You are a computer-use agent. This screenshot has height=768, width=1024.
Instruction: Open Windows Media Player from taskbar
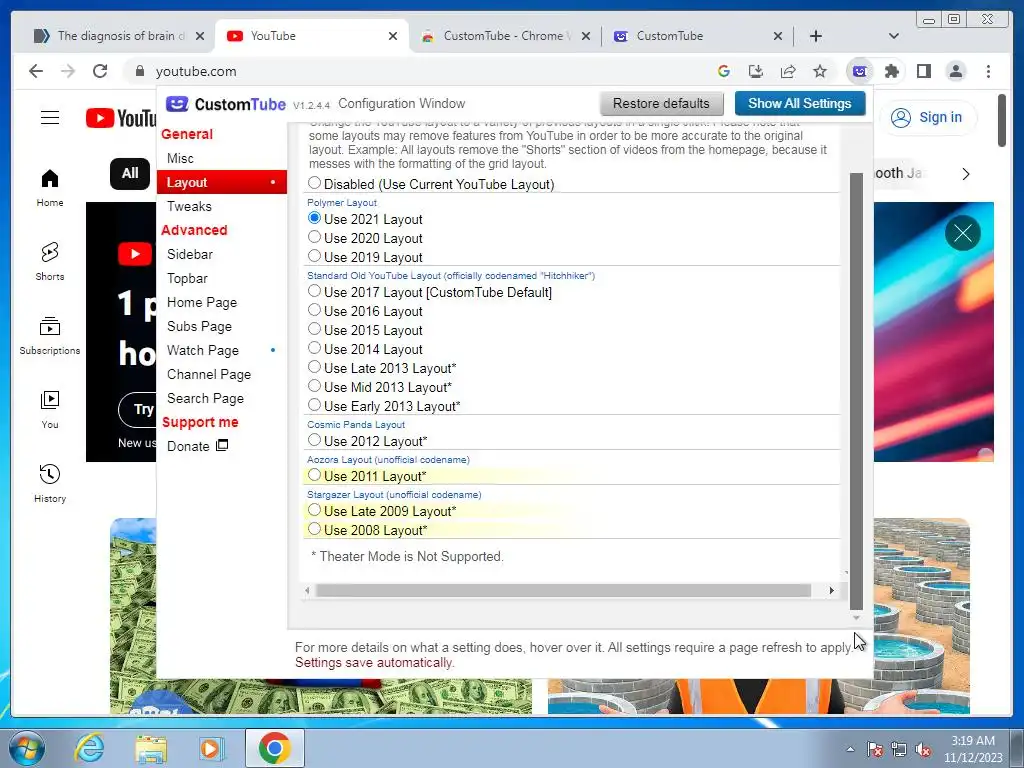tap(211, 748)
